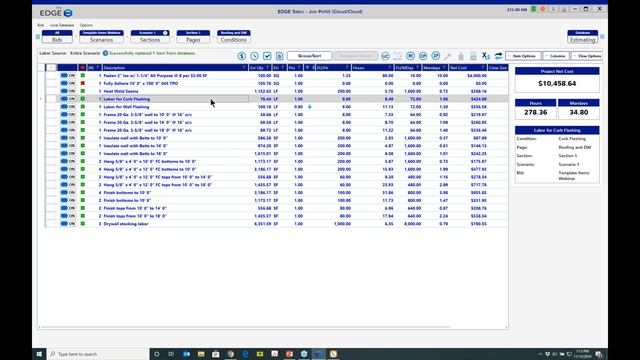Check the row box for Labor for Curb Flashing

pyautogui.click(x=51, y=99)
